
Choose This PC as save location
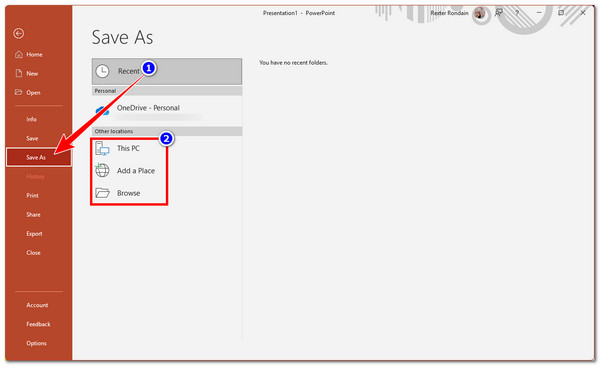(129, 148)
